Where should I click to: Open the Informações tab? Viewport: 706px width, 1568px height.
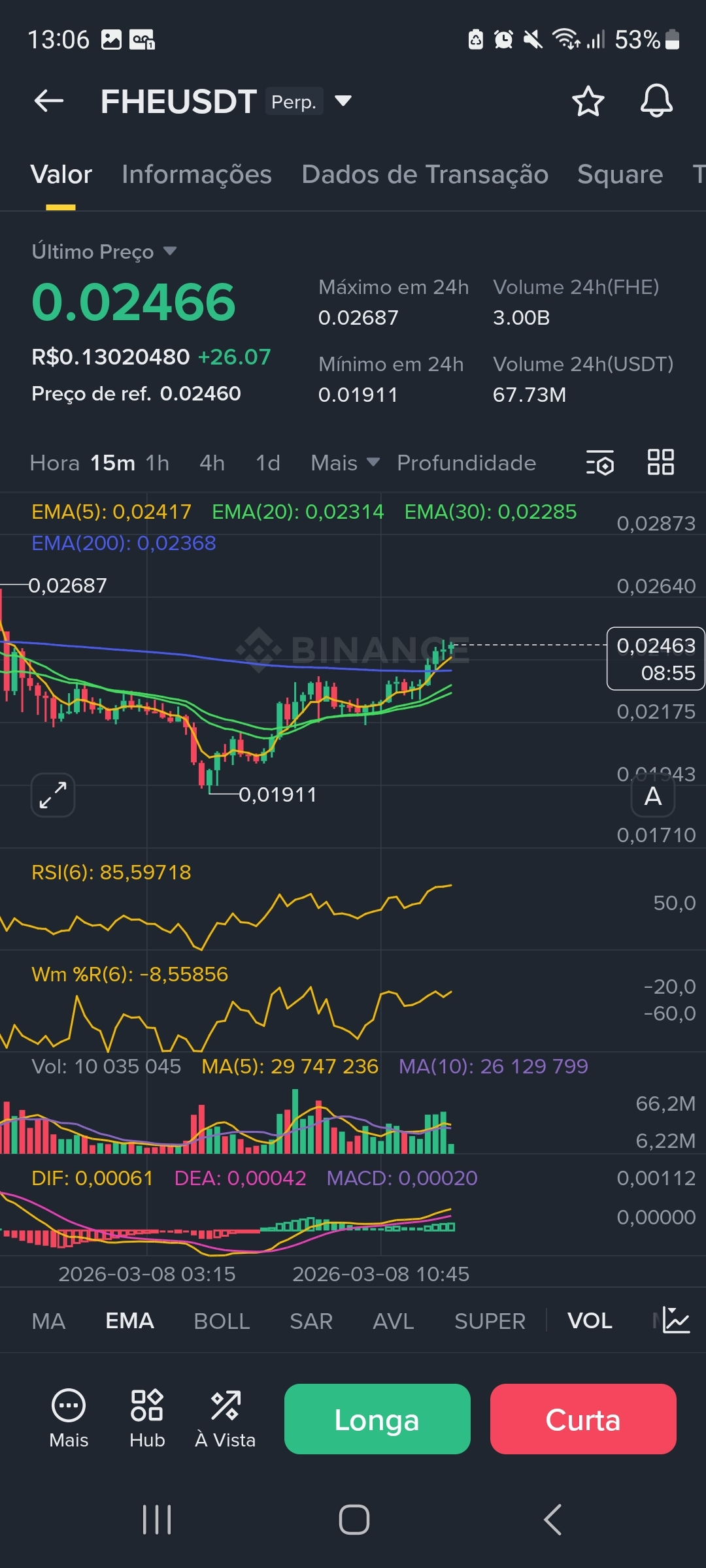(x=197, y=174)
